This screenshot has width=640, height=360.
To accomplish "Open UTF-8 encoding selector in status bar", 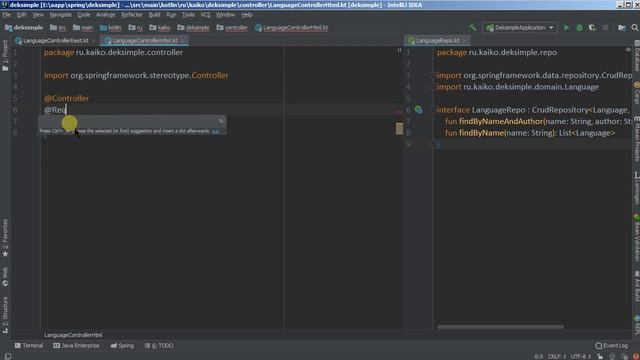I will (x=581, y=356).
